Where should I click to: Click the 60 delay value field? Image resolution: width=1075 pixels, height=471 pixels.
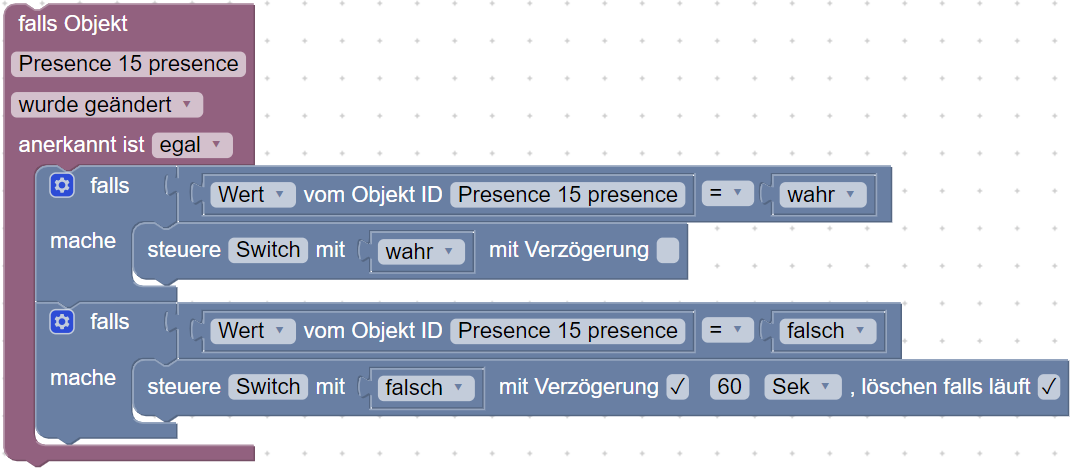pyautogui.click(x=729, y=387)
